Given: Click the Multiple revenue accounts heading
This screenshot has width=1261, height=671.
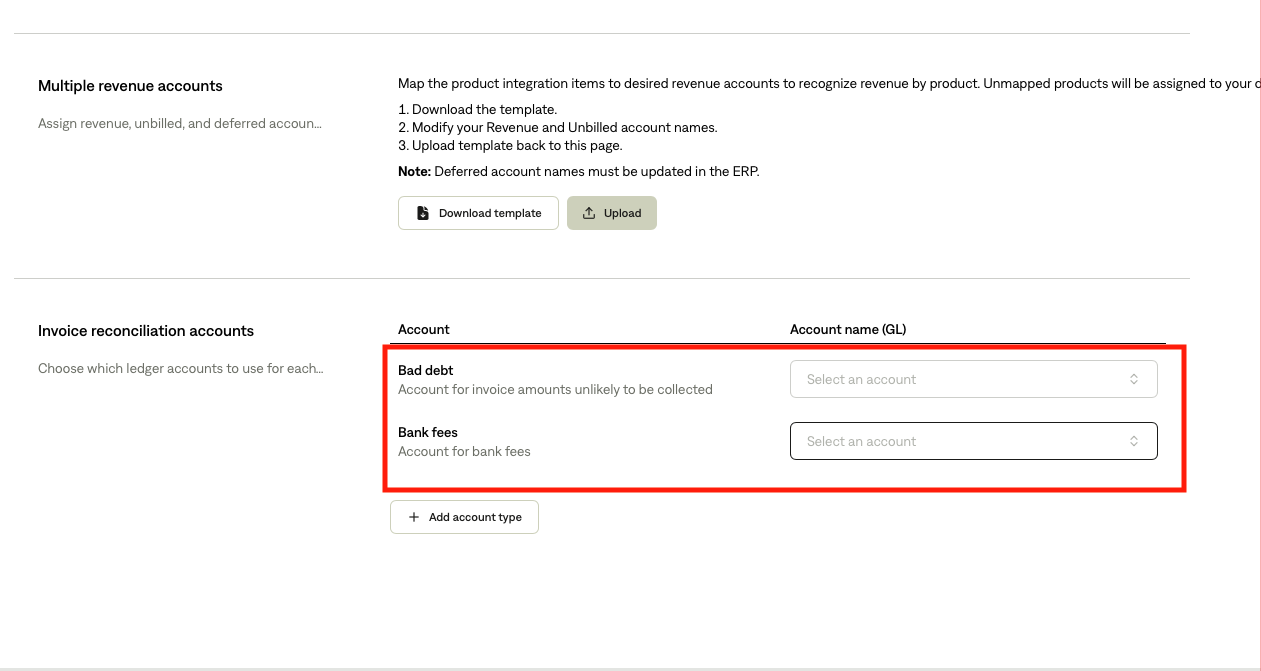Looking at the screenshot, I should pyautogui.click(x=130, y=86).
